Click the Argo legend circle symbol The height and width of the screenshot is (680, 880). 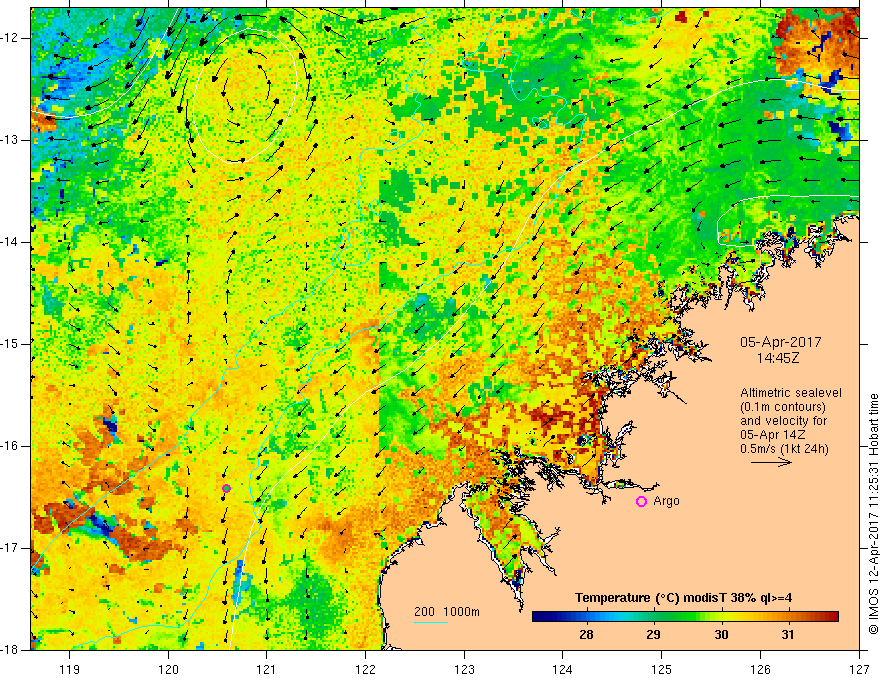coord(641,502)
